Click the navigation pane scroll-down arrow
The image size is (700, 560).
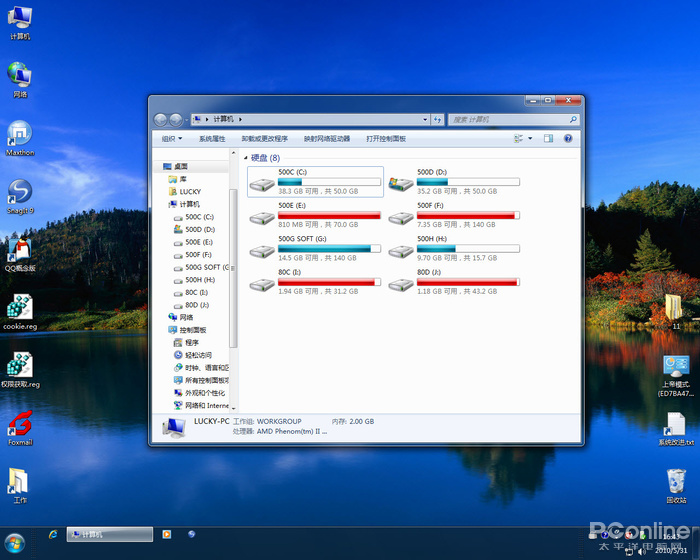coord(233,409)
